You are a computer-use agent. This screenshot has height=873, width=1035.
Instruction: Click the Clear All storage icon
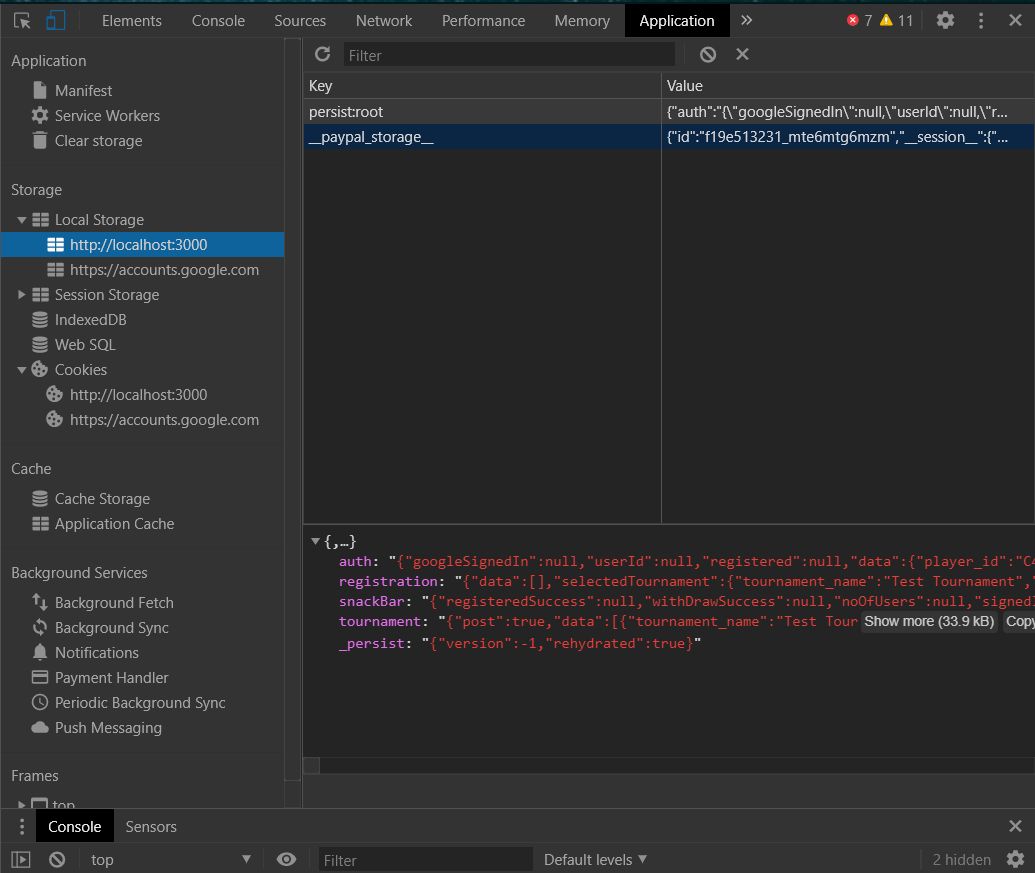pos(708,54)
